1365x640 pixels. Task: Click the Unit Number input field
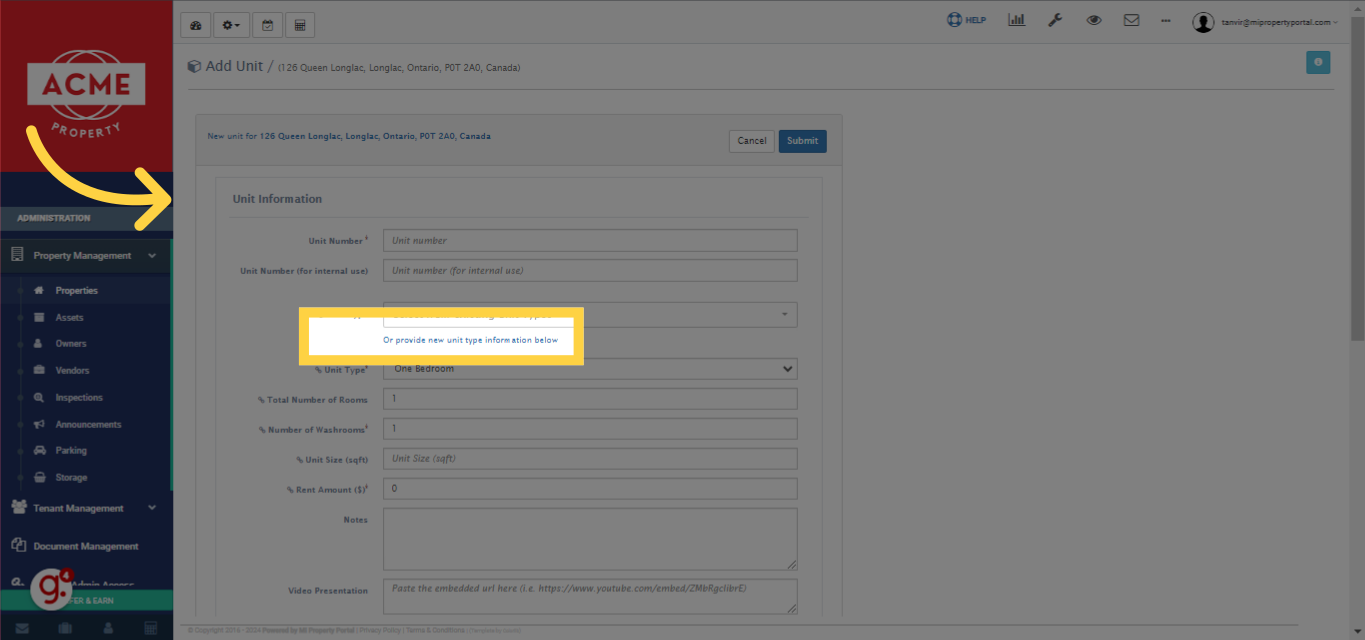point(589,240)
